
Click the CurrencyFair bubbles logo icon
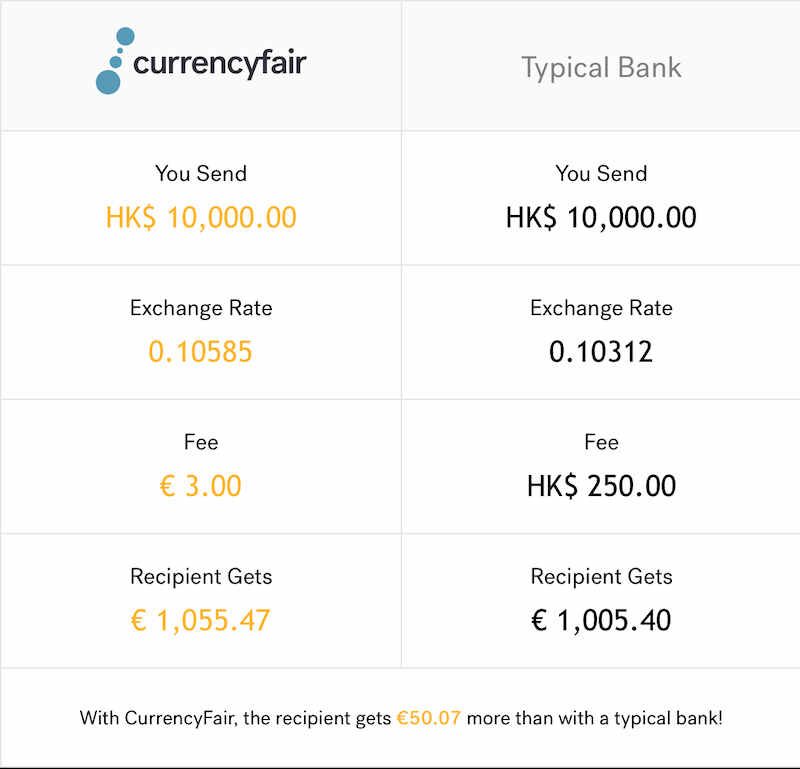coord(115,61)
